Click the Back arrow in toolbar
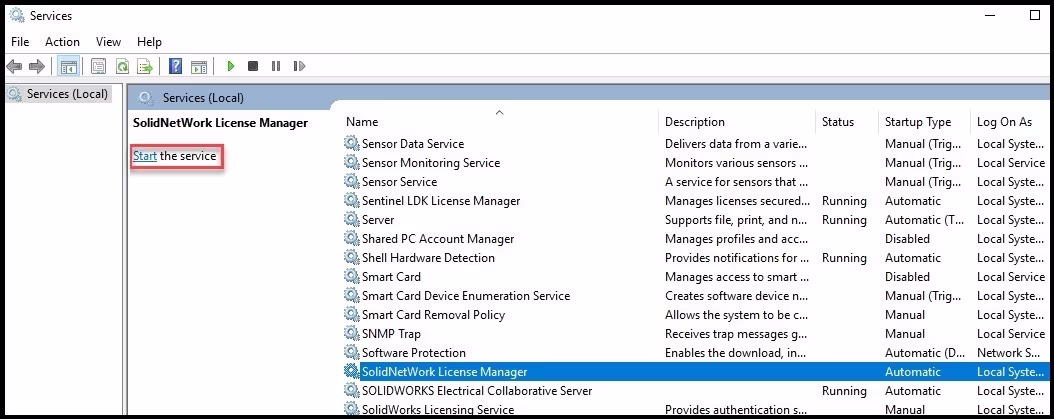1054x419 pixels. [x=14, y=66]
